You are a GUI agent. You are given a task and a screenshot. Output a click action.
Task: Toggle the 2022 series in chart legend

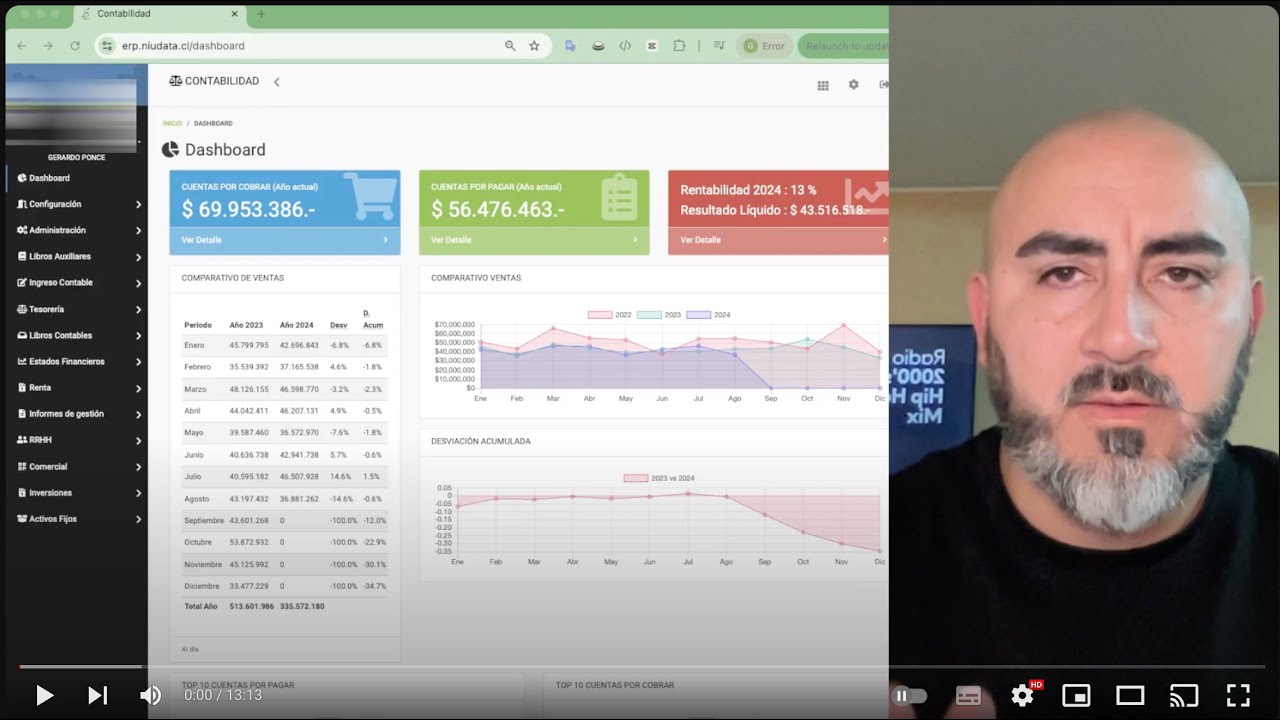[x=610, y=315]
